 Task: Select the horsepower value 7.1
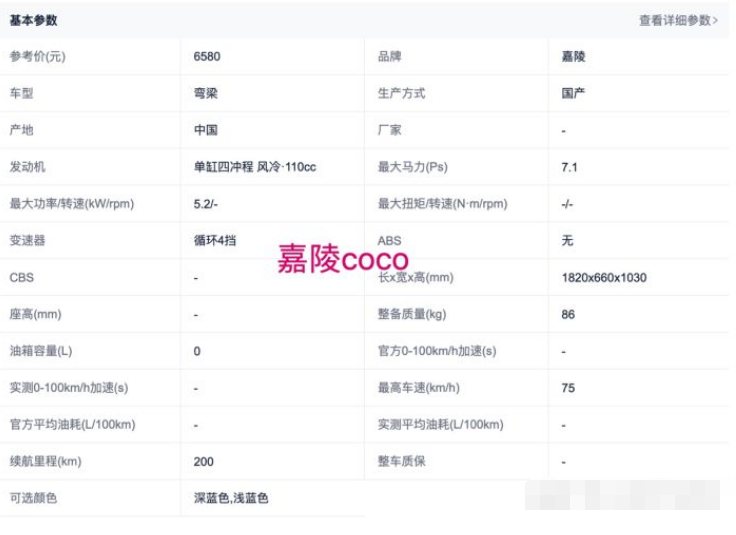(x=569, y=167)
